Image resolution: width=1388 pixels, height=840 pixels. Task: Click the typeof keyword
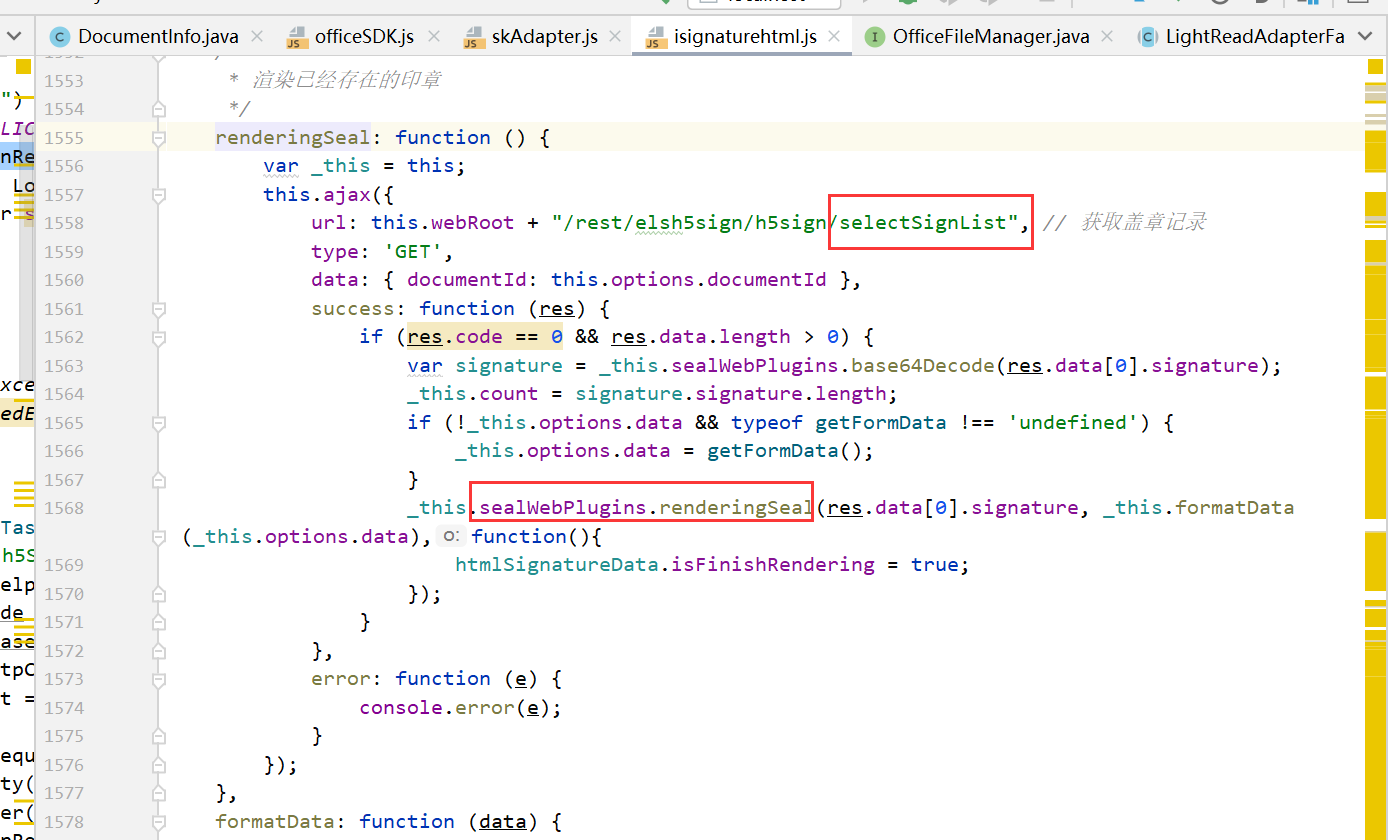pyautogui.click(x=768, y=422)
